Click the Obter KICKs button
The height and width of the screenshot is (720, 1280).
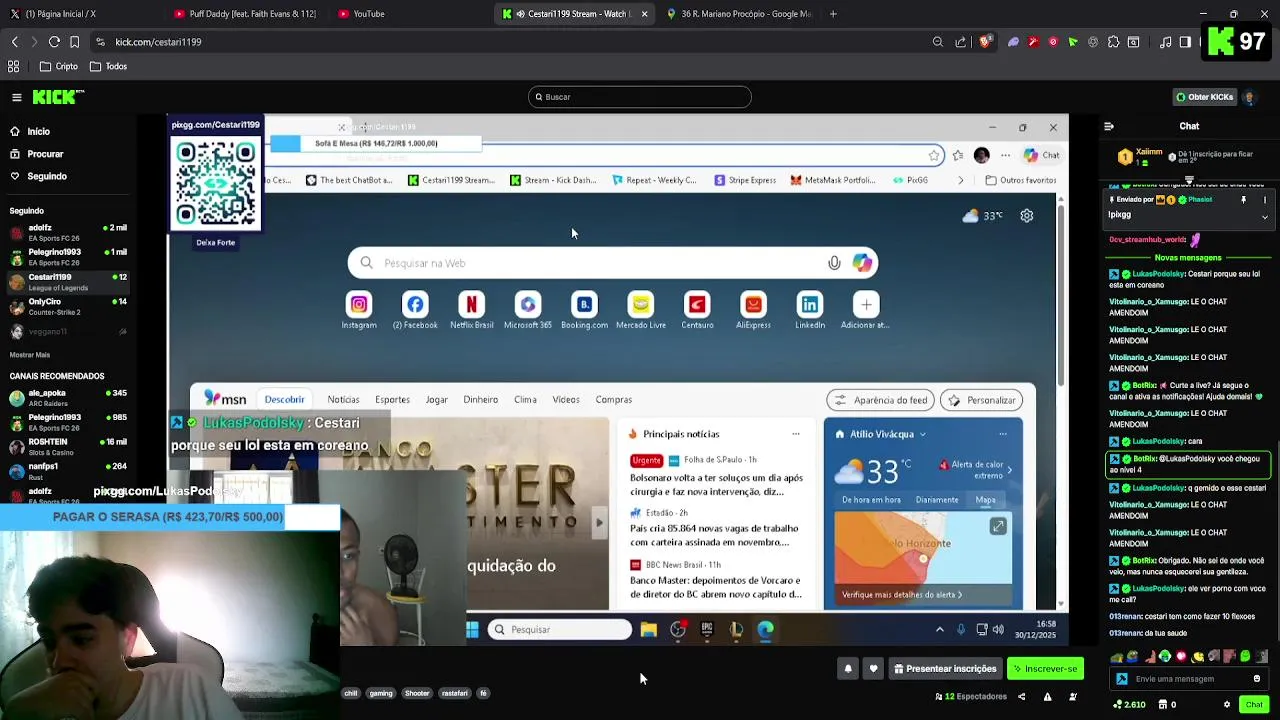pos(1204,97)
